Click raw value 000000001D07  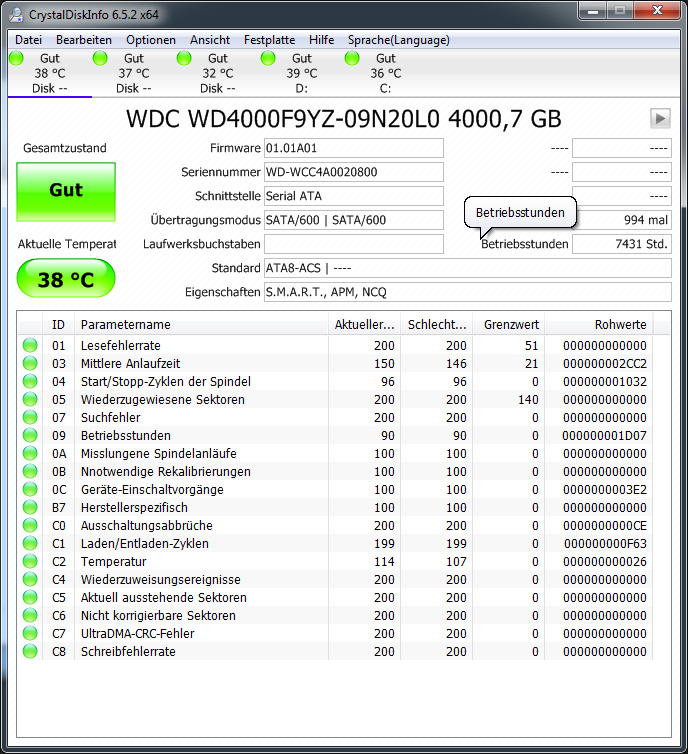point(604,435)
